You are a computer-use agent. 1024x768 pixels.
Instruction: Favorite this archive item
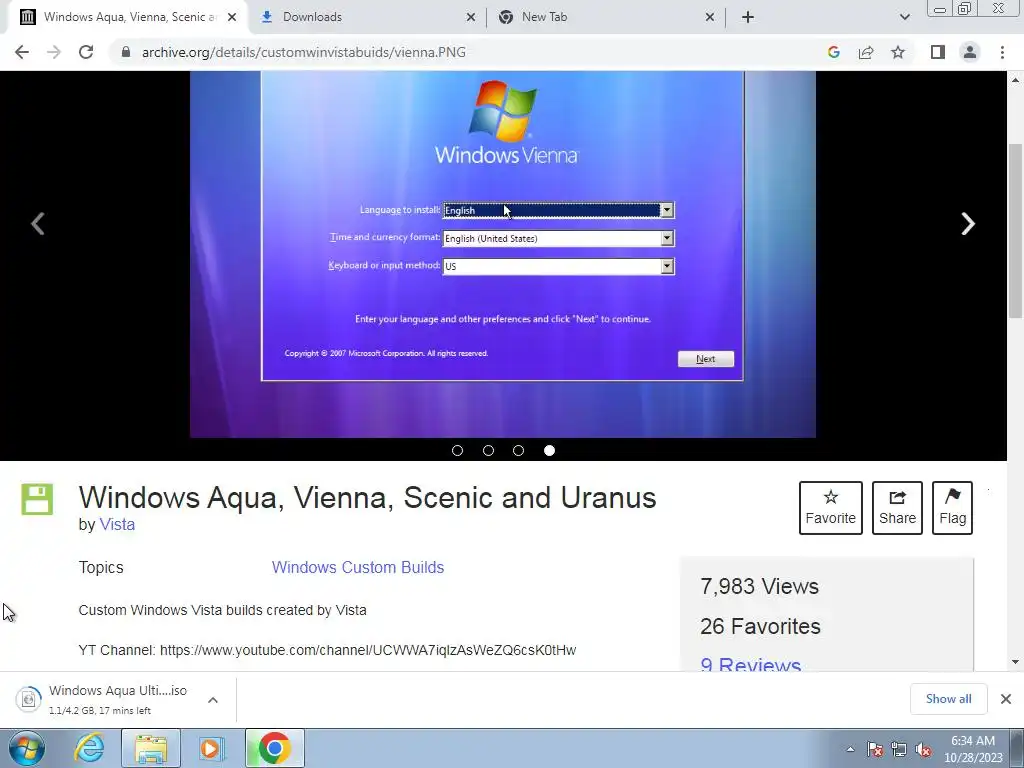tap(831, 508)
